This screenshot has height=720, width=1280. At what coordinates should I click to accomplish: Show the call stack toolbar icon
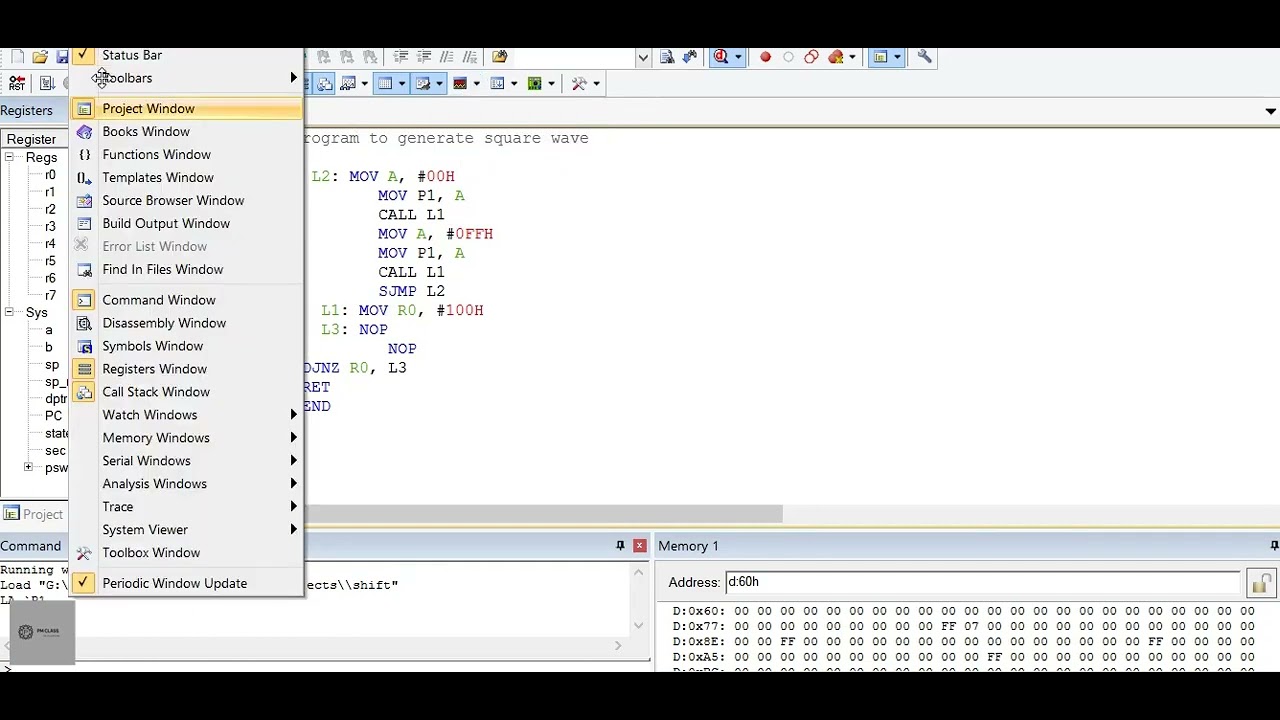325,83
